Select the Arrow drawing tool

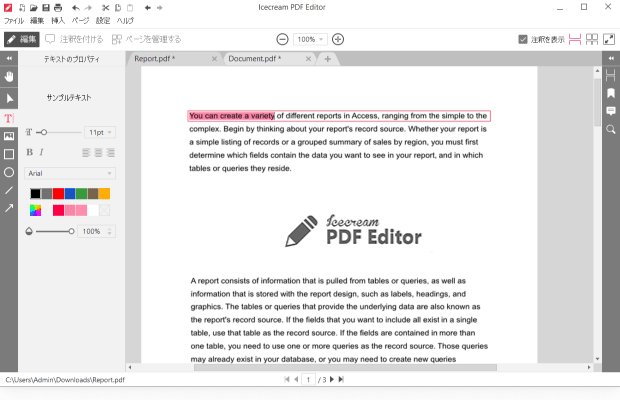click(9, 208)
